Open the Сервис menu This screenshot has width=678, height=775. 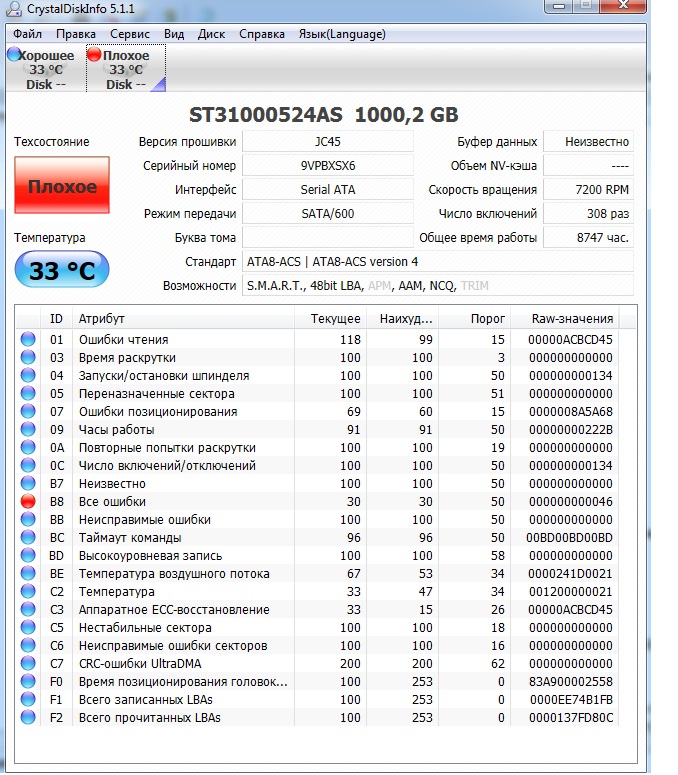[129, 34]
